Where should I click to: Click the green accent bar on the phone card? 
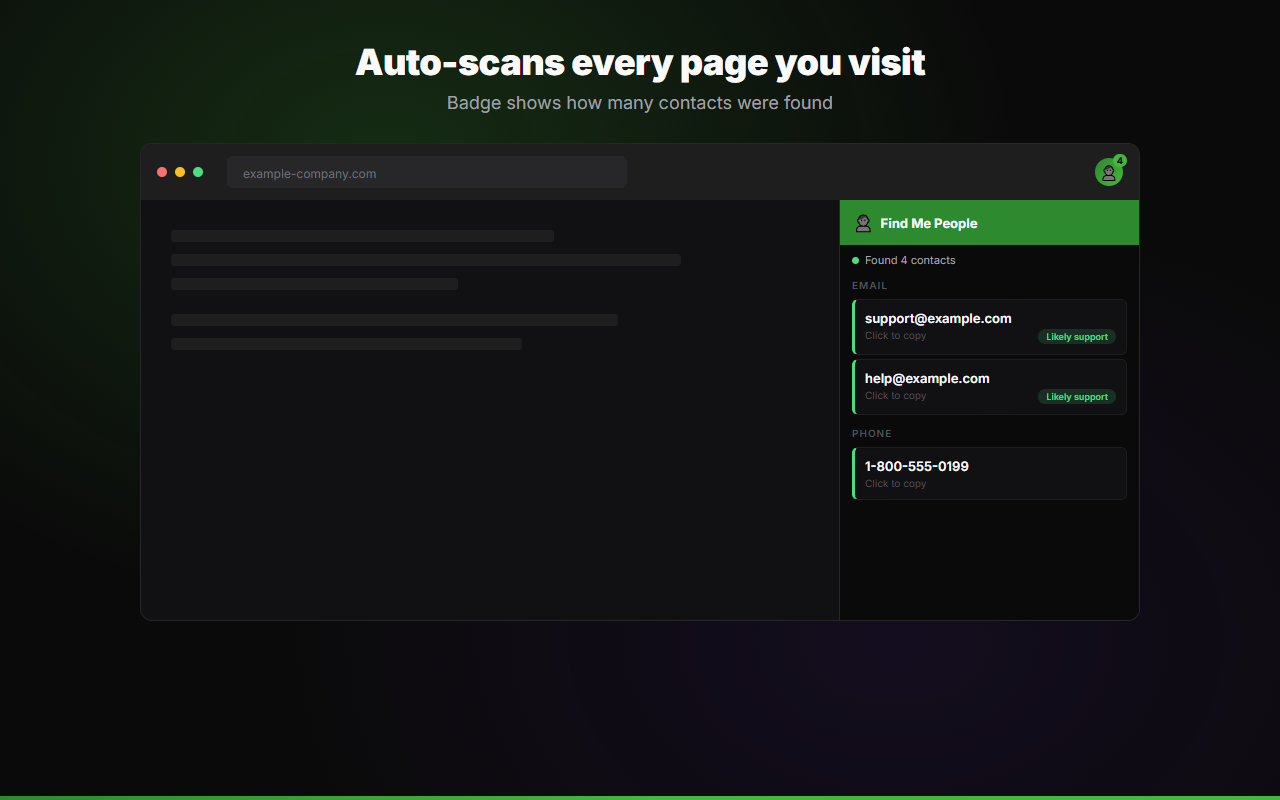point(852,473)
